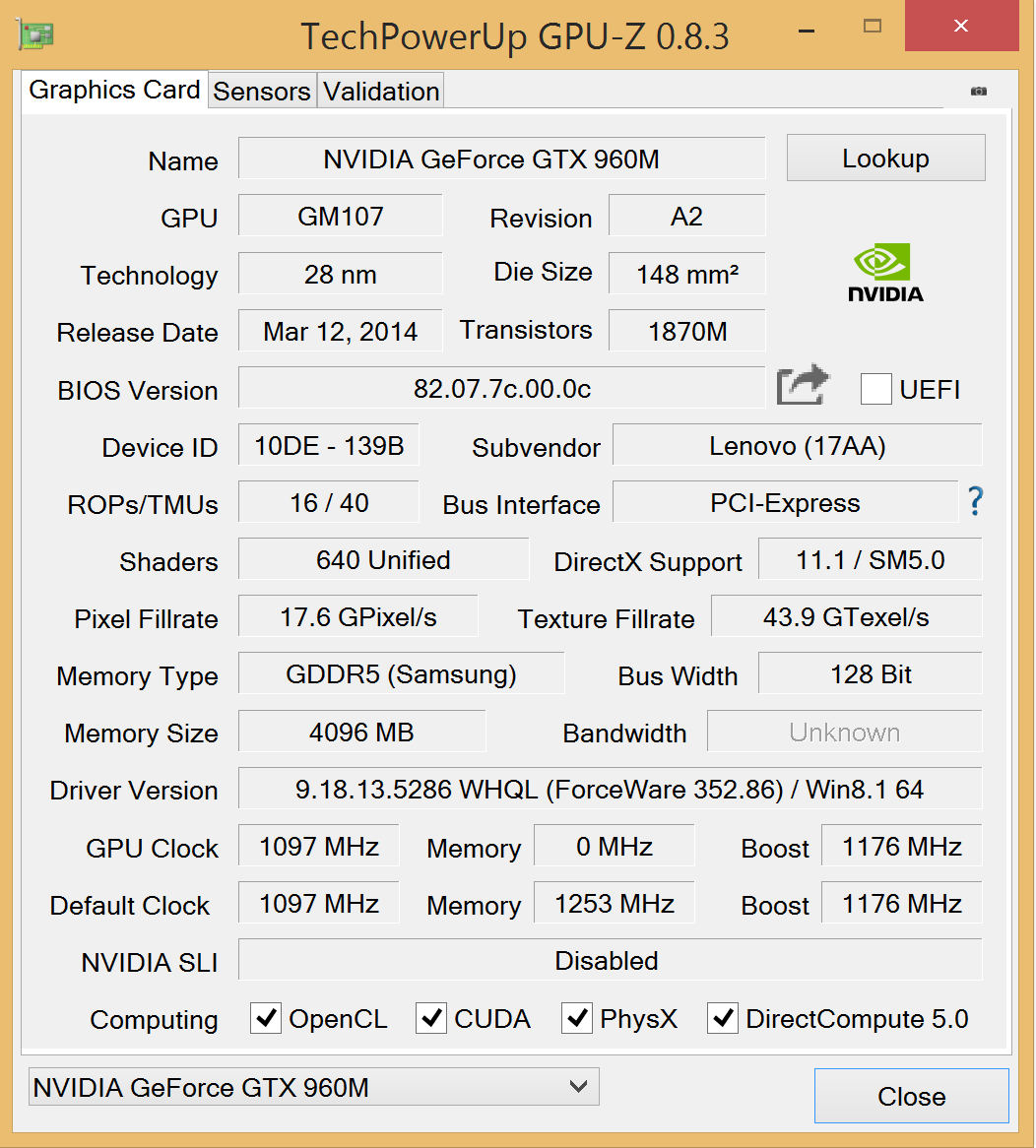Click the BIOS export share icon

(803, 386)
